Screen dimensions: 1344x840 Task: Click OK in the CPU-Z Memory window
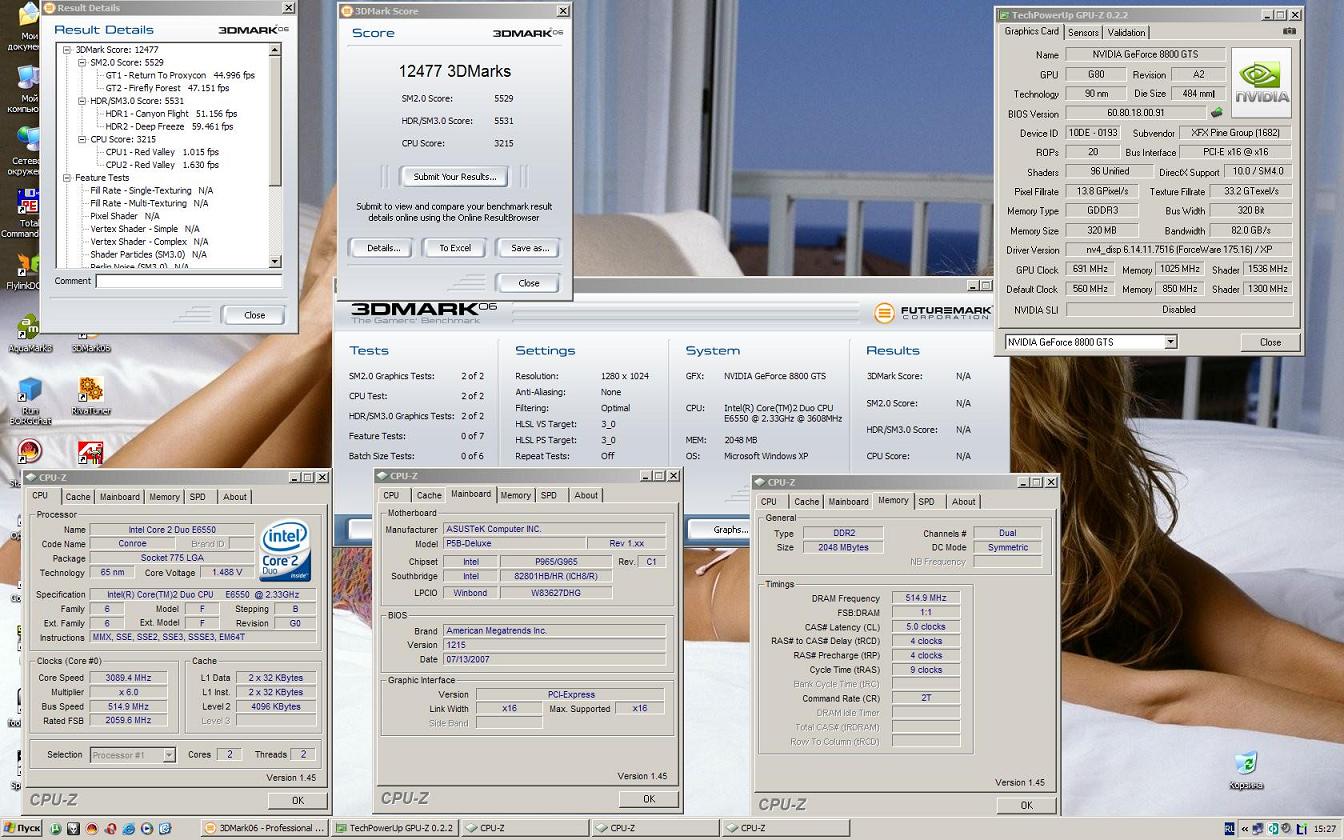pyautogui.click(x=1026, y=805)
